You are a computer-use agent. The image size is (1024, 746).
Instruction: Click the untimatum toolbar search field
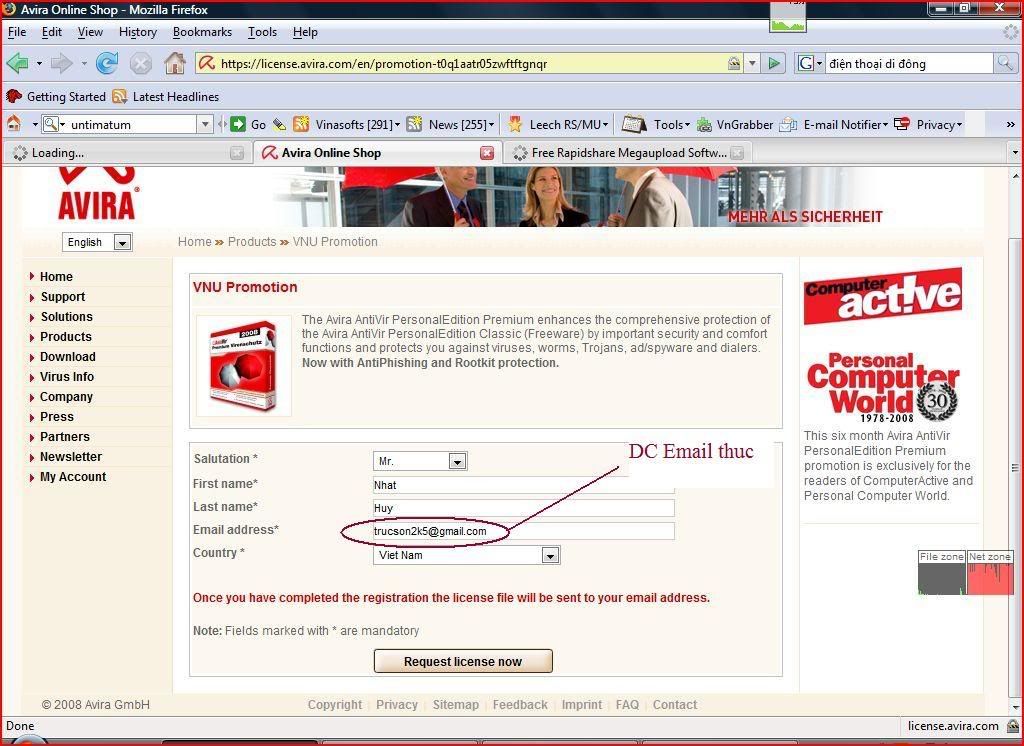click(132, 124)
